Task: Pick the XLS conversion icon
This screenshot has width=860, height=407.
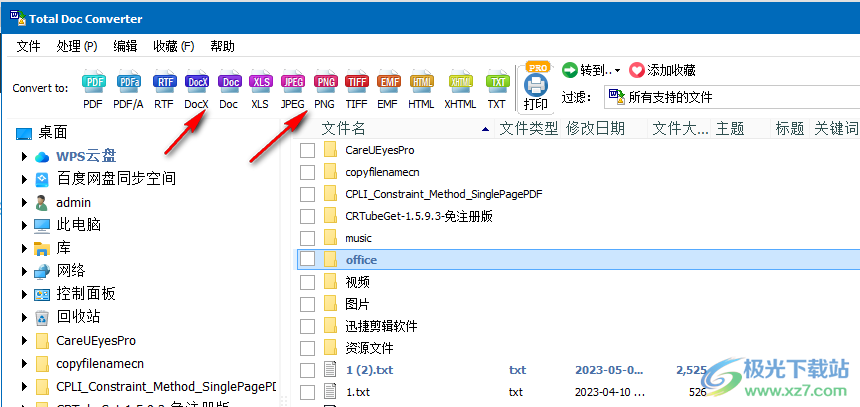Action: [261, 82]
